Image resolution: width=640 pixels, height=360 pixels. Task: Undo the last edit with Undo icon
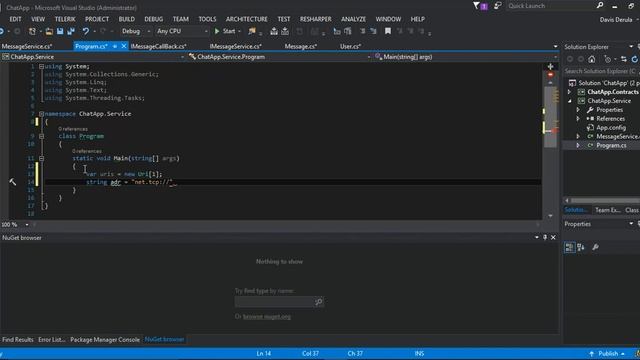[x=85, y=31]
